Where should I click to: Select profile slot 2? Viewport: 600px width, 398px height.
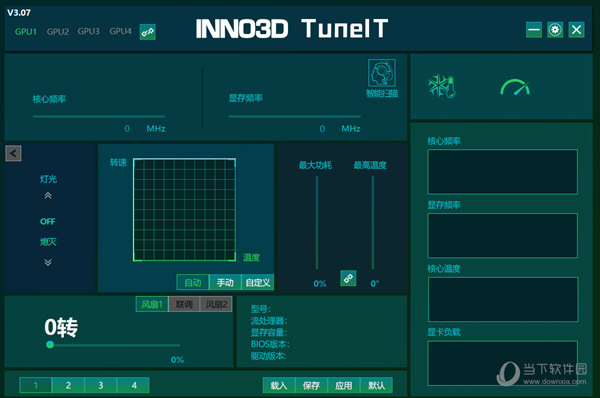point(68,385)
